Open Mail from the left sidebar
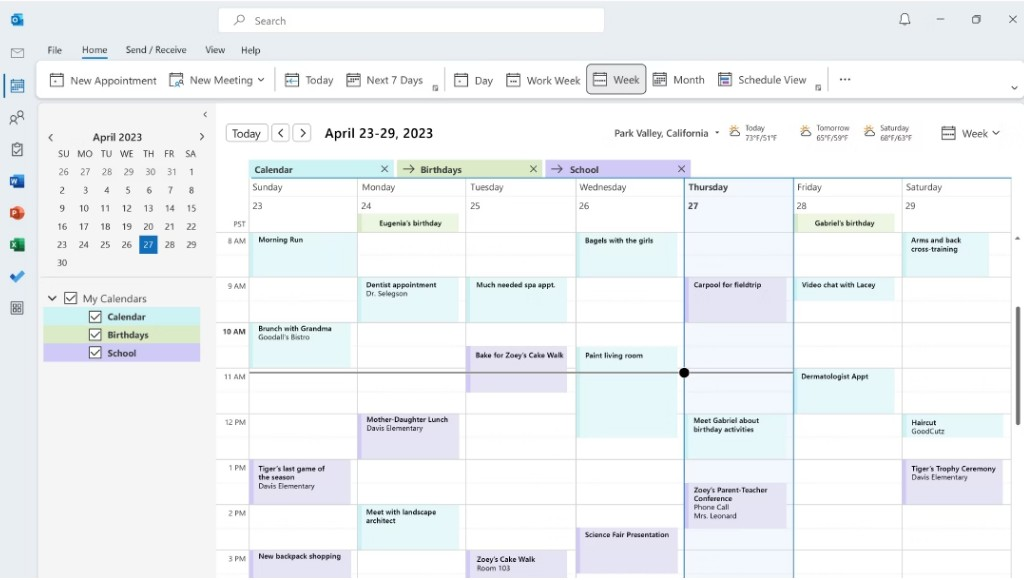The image size is (1024, 580). point(16,53)
